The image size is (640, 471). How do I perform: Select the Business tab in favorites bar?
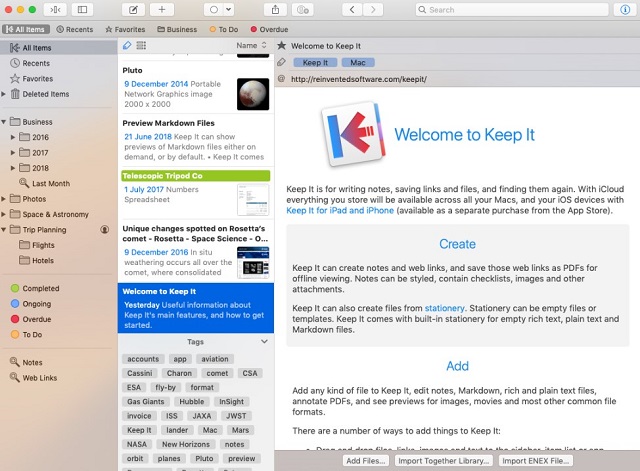tap(177, 29)
